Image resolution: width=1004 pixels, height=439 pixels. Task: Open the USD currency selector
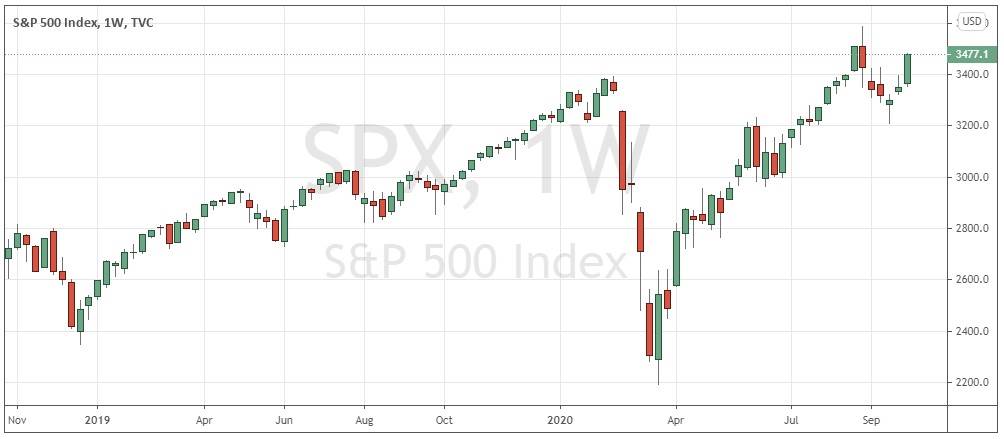(x=971, y=21)
